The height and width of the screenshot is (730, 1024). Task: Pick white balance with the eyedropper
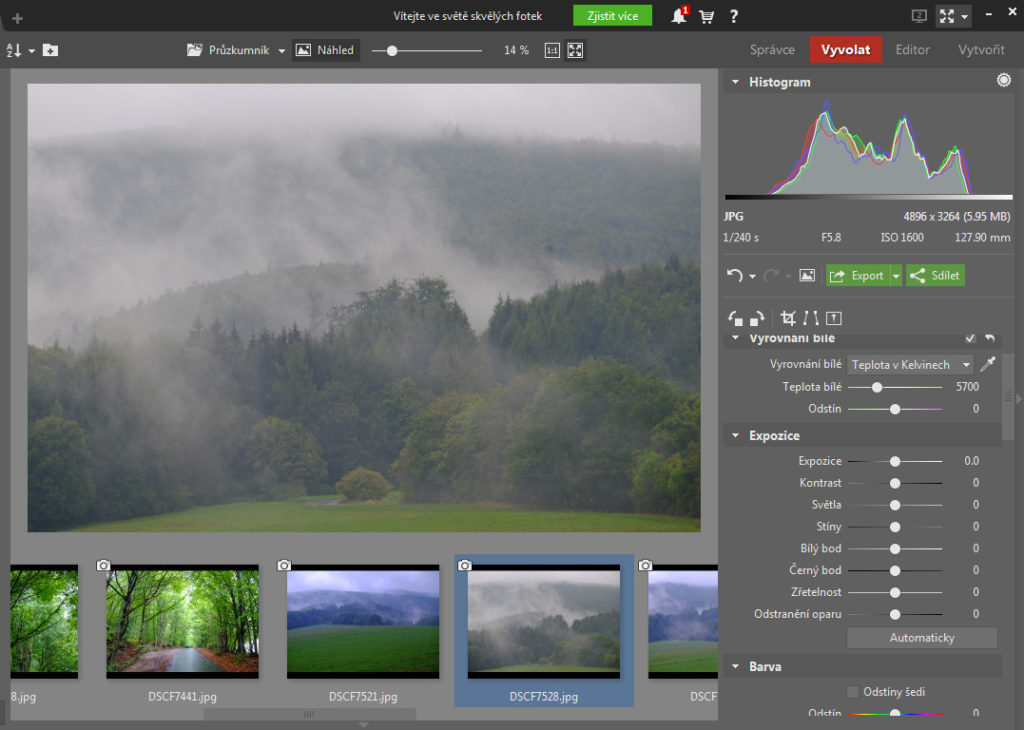[x=988, y=365]
